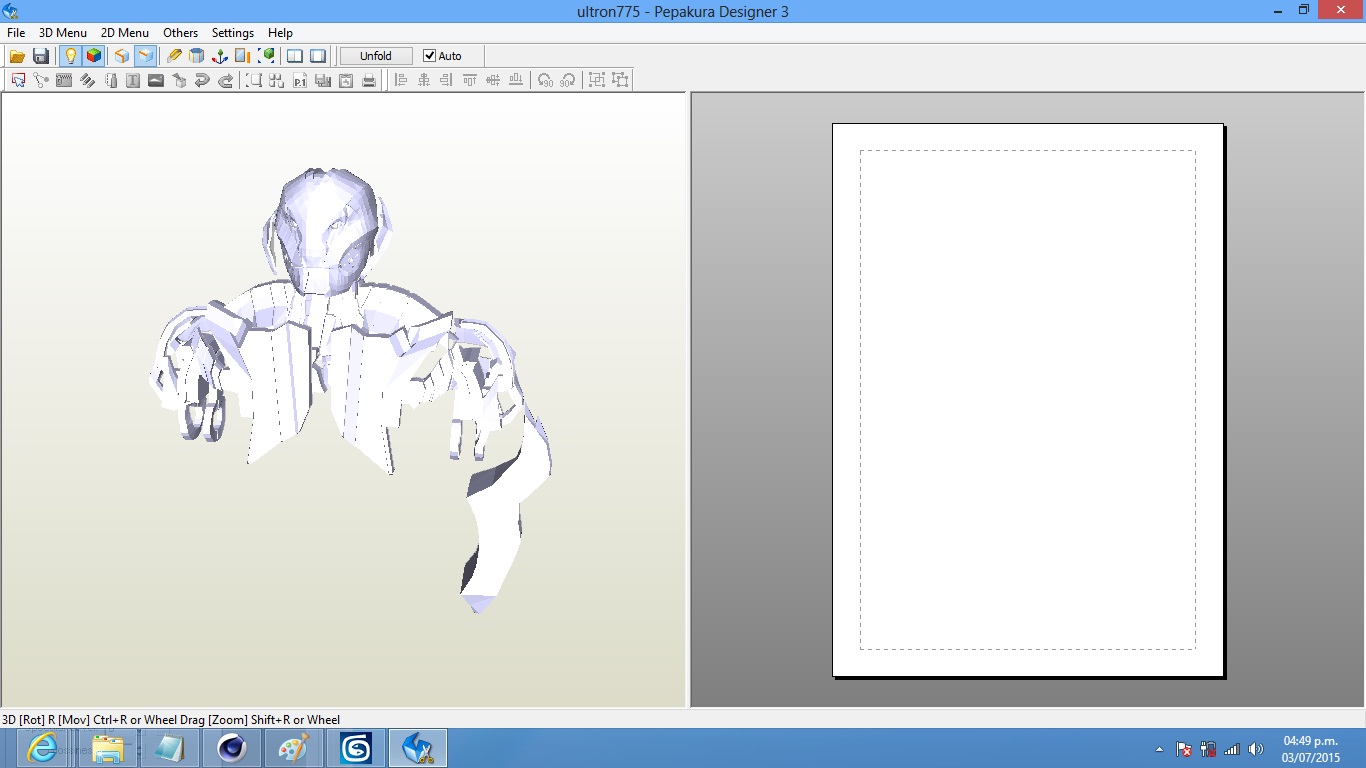Click the Redo curved arrow icon

tap(225, 80)
